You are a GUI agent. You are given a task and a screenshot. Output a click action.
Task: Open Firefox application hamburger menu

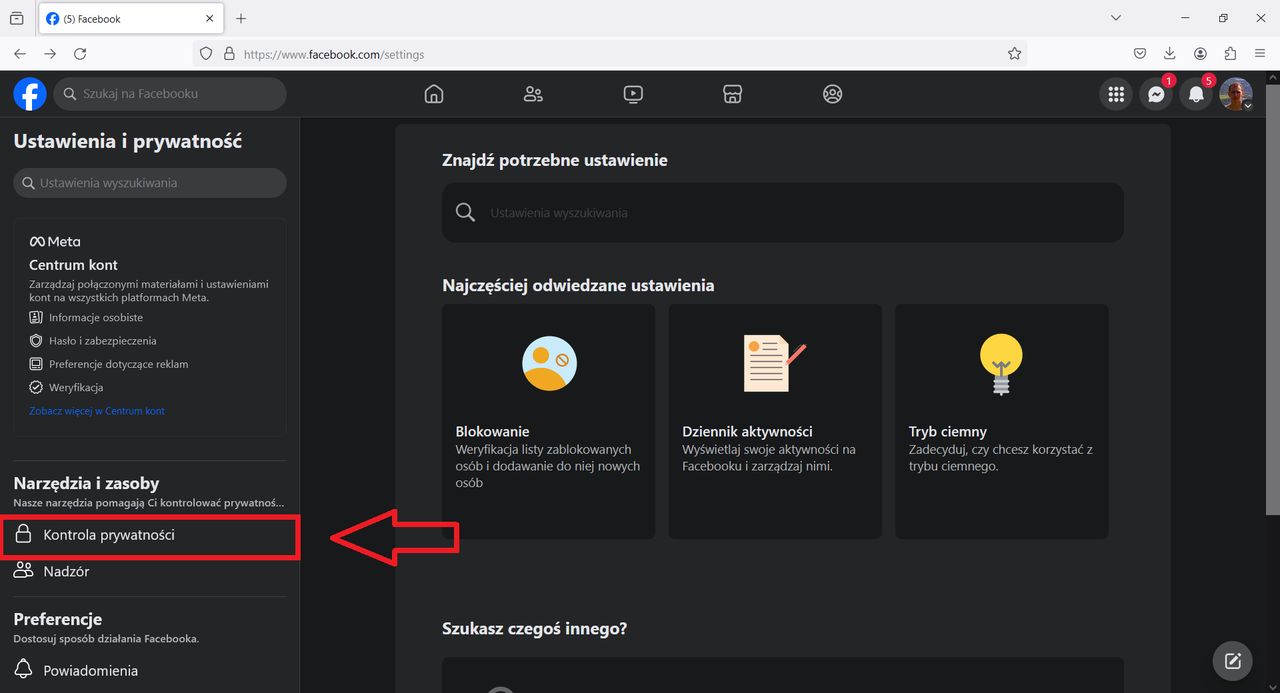coord(1260,54)
